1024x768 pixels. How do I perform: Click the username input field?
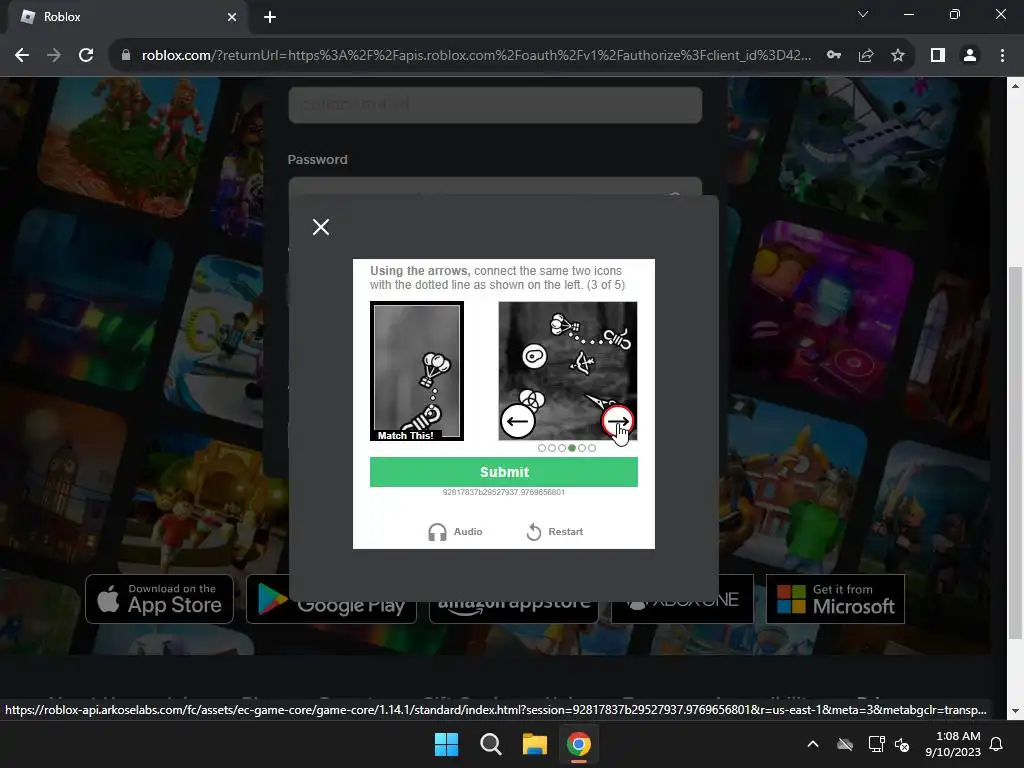pyautogui.click(x=494, y=104)
